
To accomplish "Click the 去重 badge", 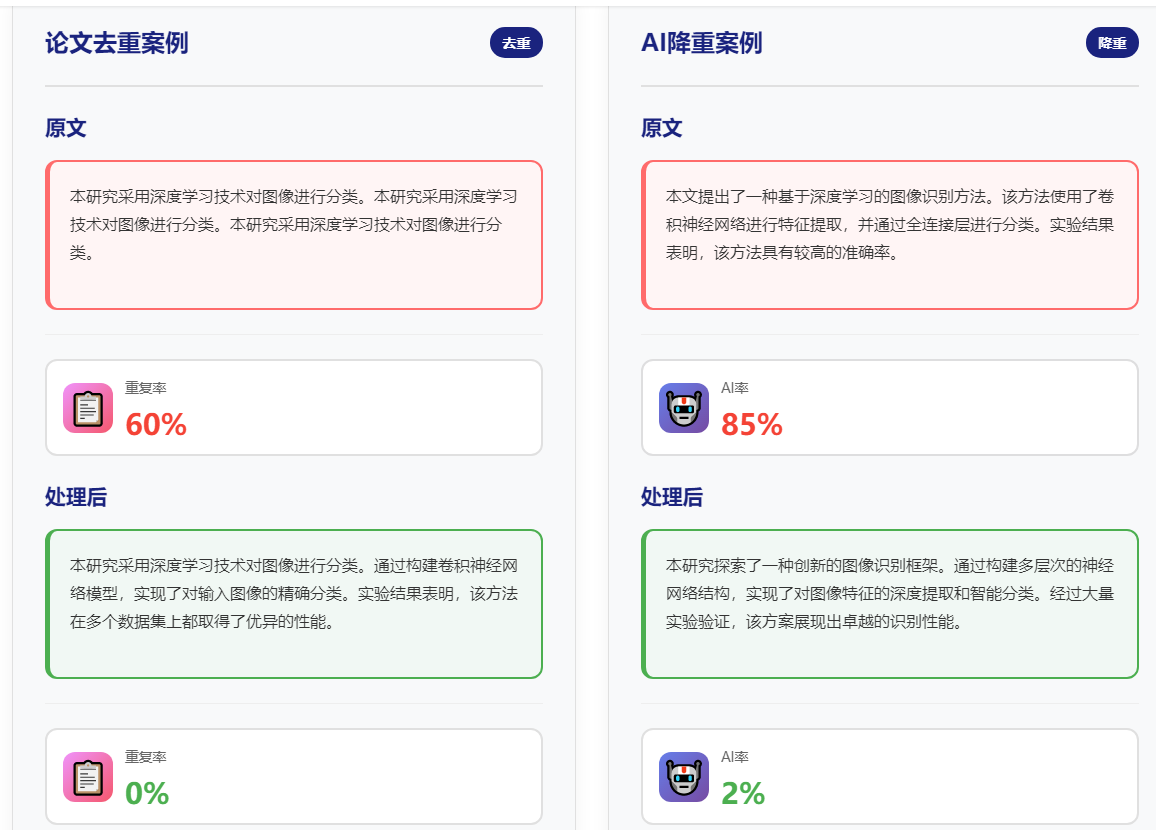I will 516,43.
